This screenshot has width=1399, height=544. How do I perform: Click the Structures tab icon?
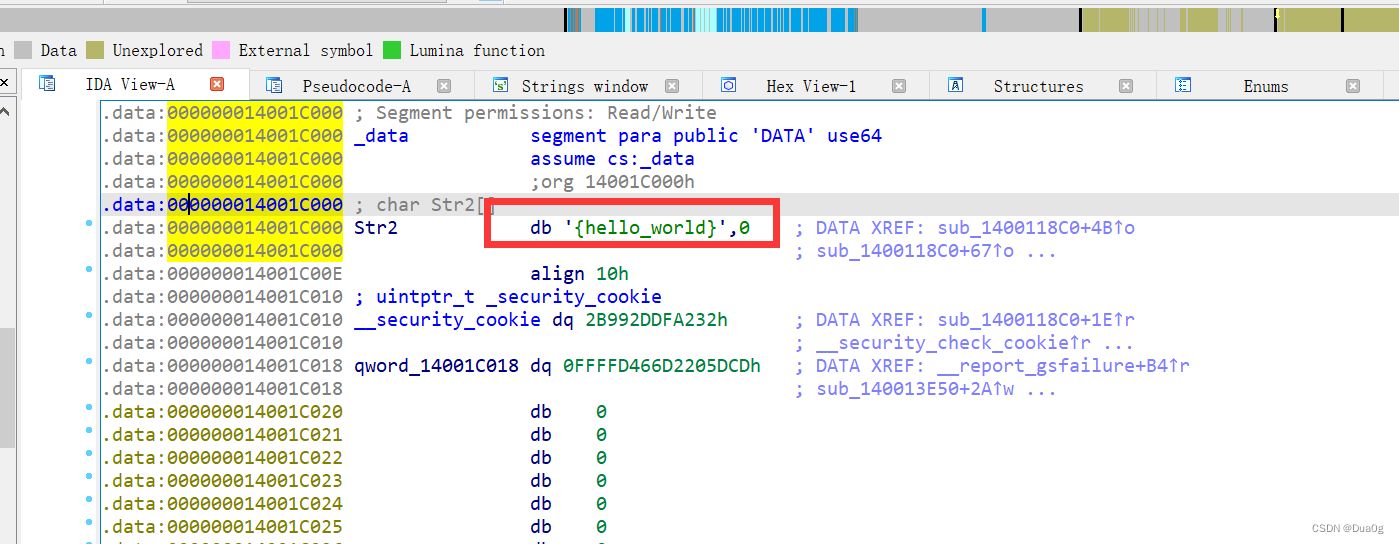click(955, 86)
